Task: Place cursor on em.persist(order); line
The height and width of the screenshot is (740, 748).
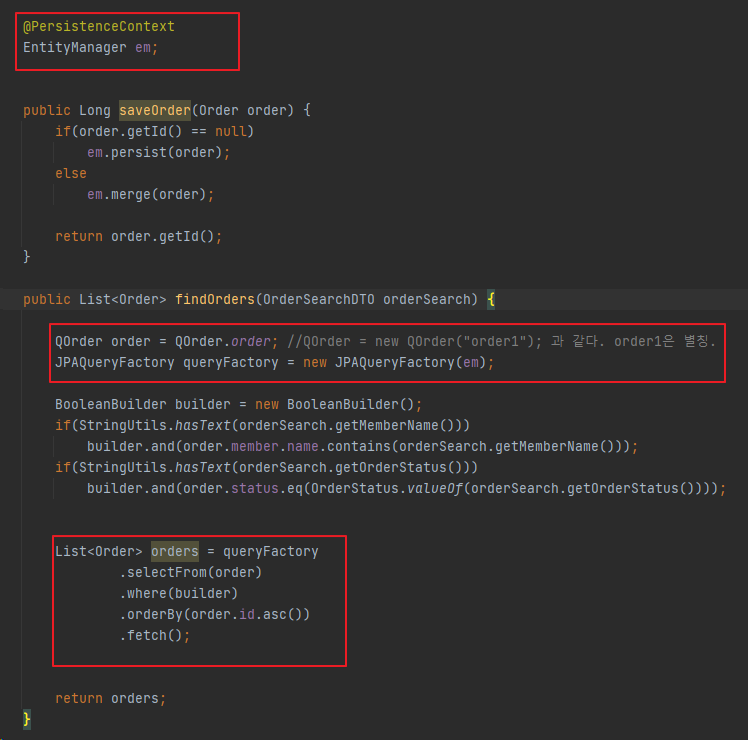Action: point(158,153)
